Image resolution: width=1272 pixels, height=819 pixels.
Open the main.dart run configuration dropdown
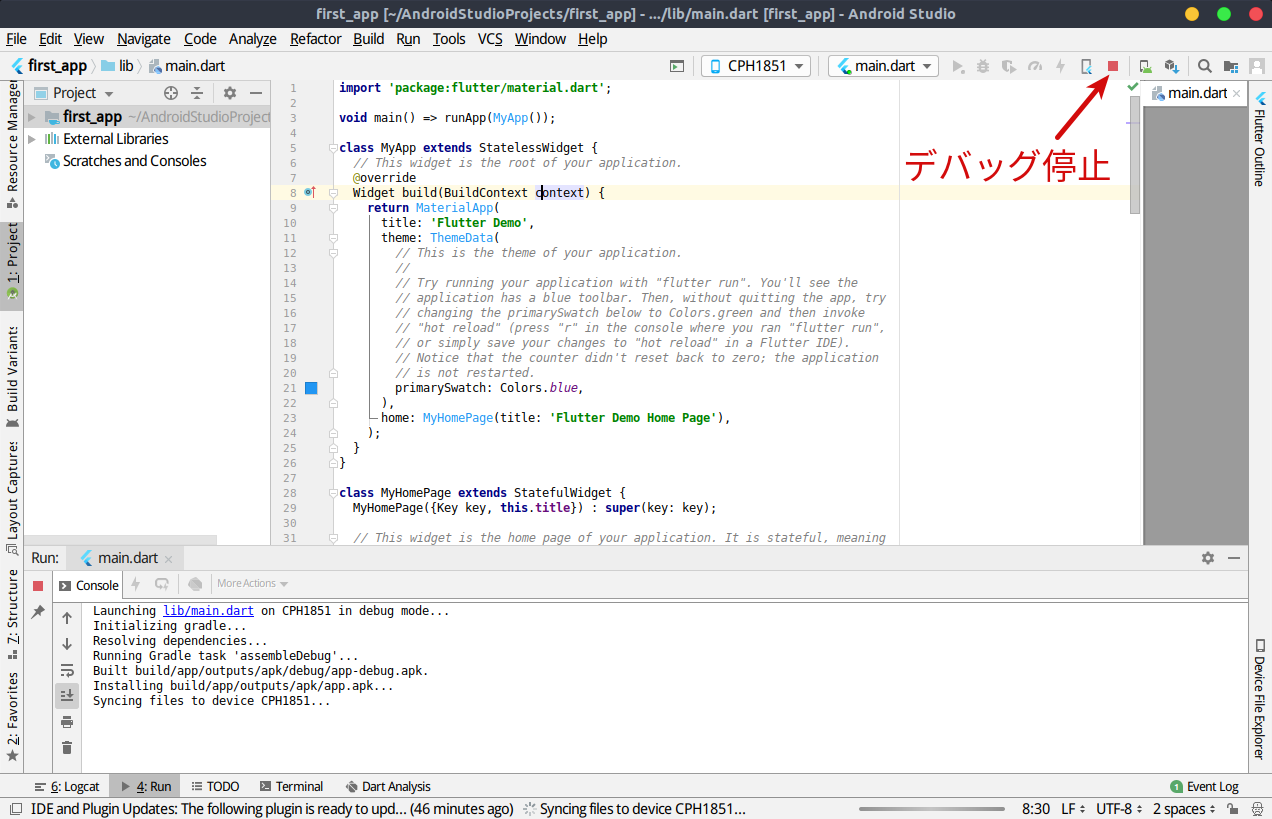[x=883, y=66]
